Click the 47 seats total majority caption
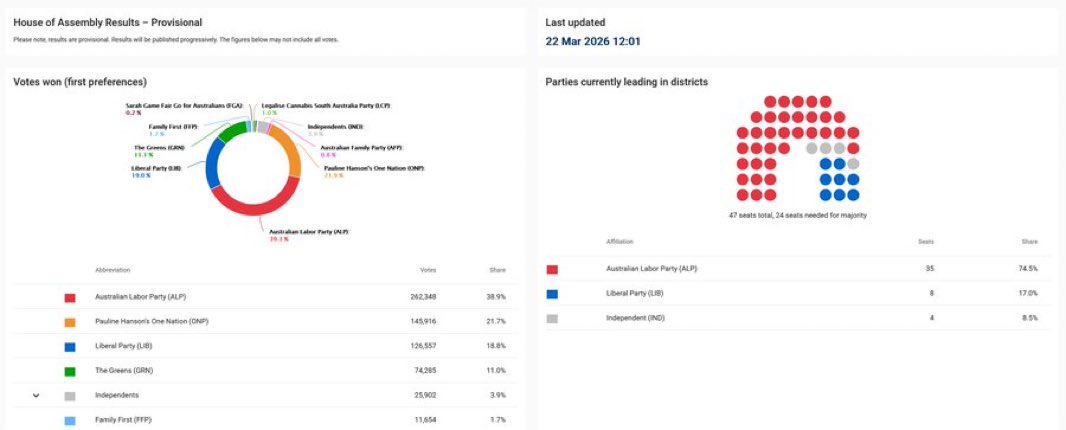 click(x=797, y=216)
